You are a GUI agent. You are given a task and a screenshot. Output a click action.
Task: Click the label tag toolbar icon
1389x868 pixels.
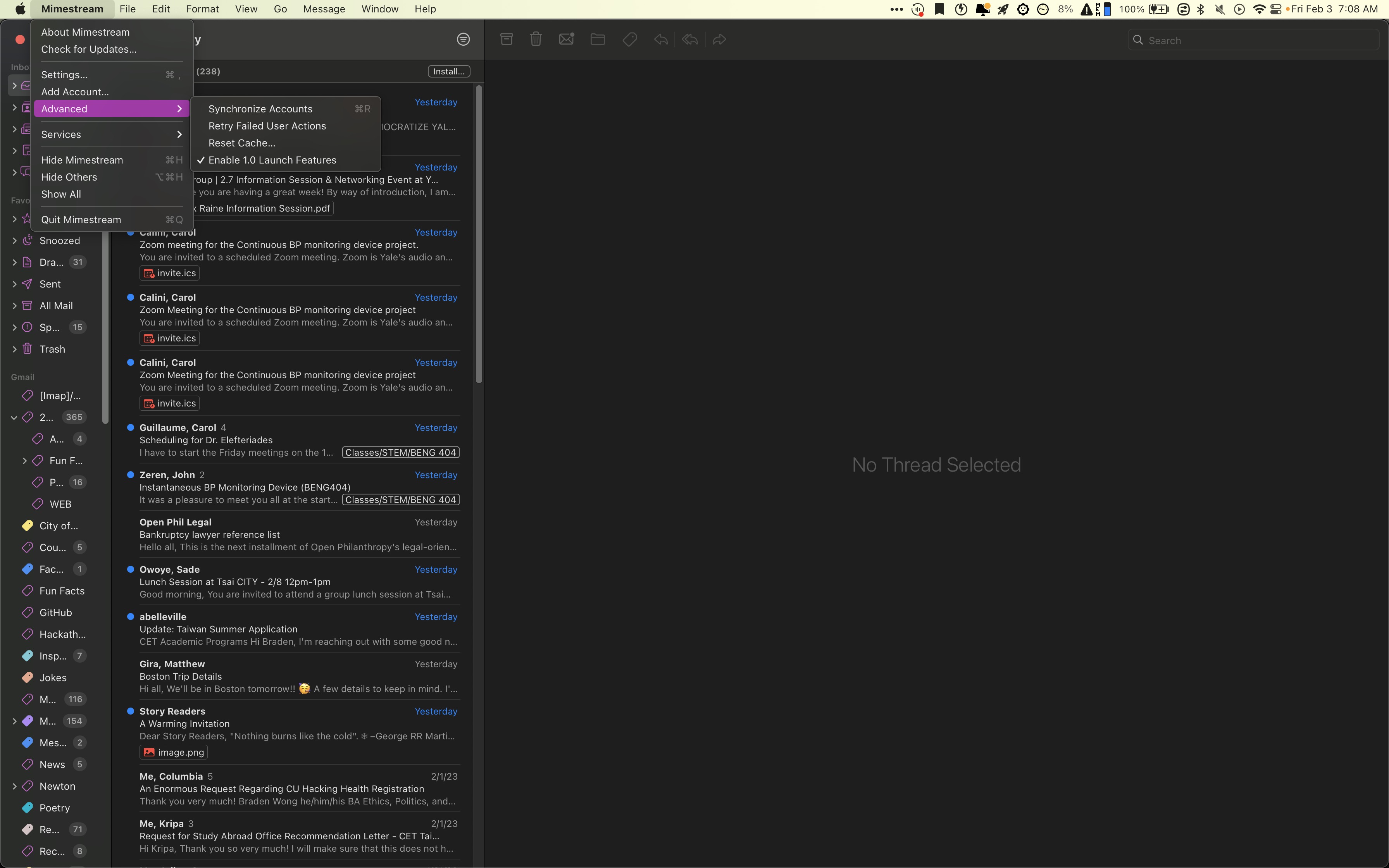(x=629, y=39)
